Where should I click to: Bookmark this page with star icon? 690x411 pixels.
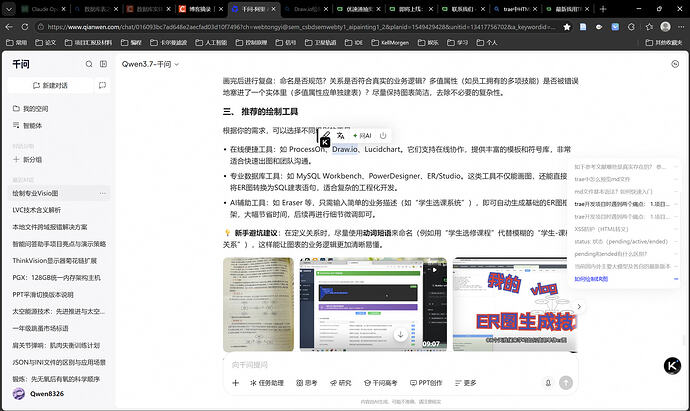point(567,27)
